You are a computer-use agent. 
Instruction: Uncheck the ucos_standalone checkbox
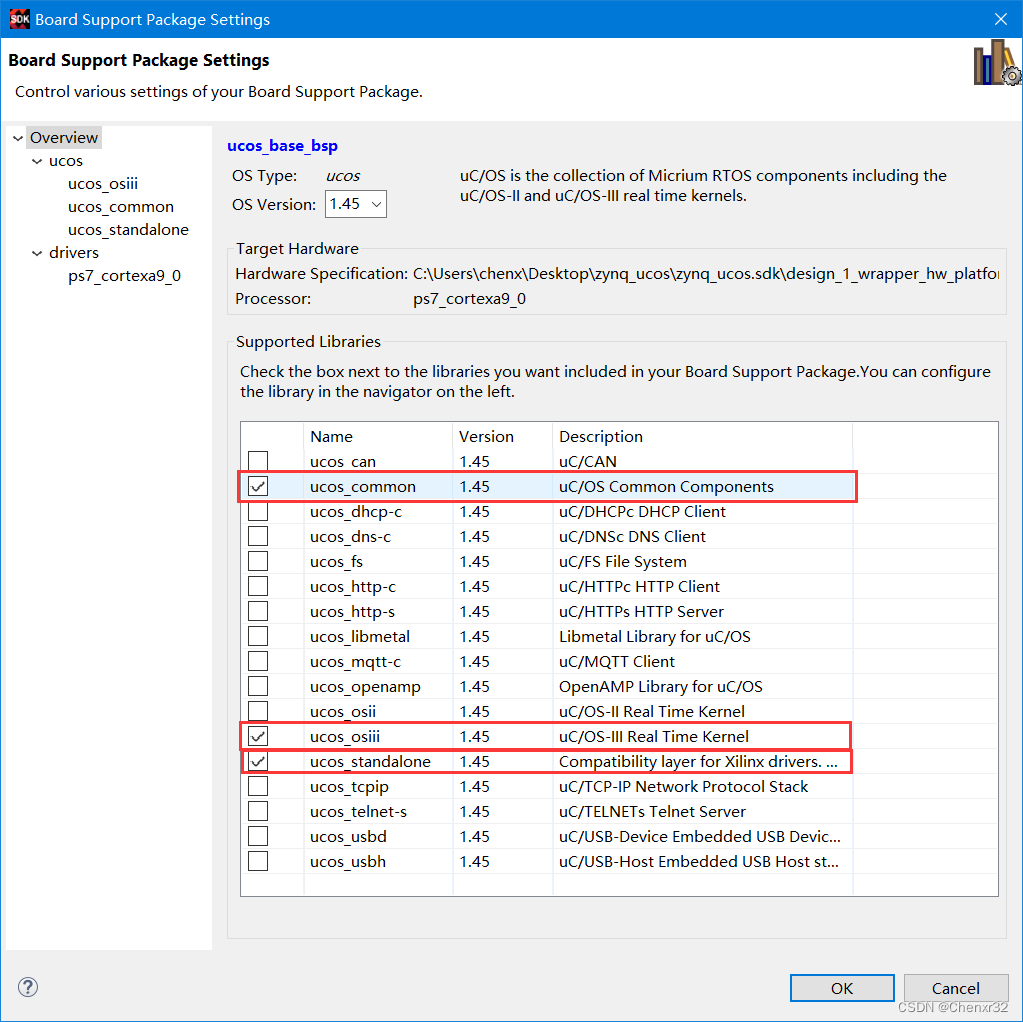[x=258, y=761]
